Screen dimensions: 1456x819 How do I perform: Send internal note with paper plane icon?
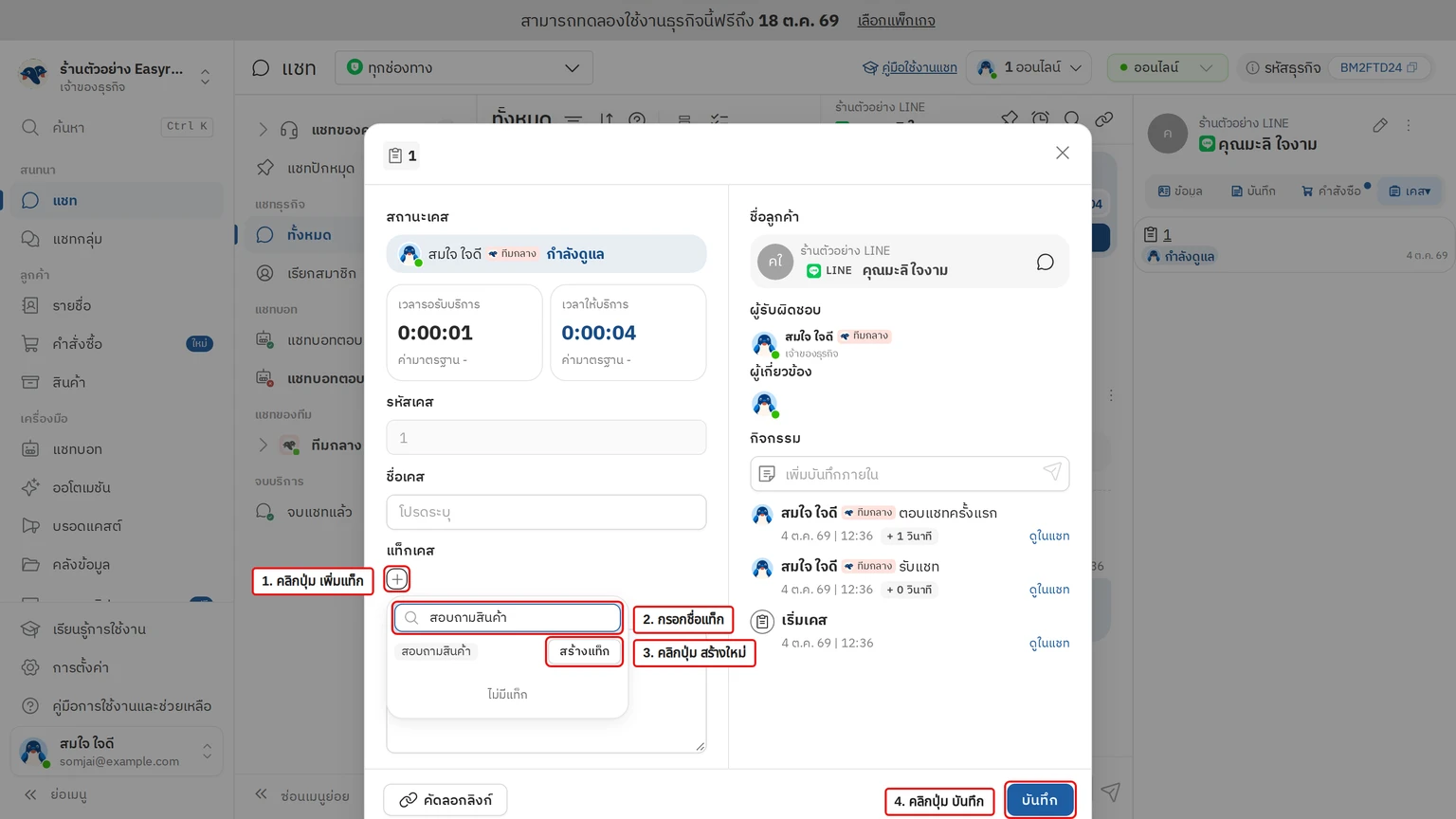click(x=1052, y=472)
